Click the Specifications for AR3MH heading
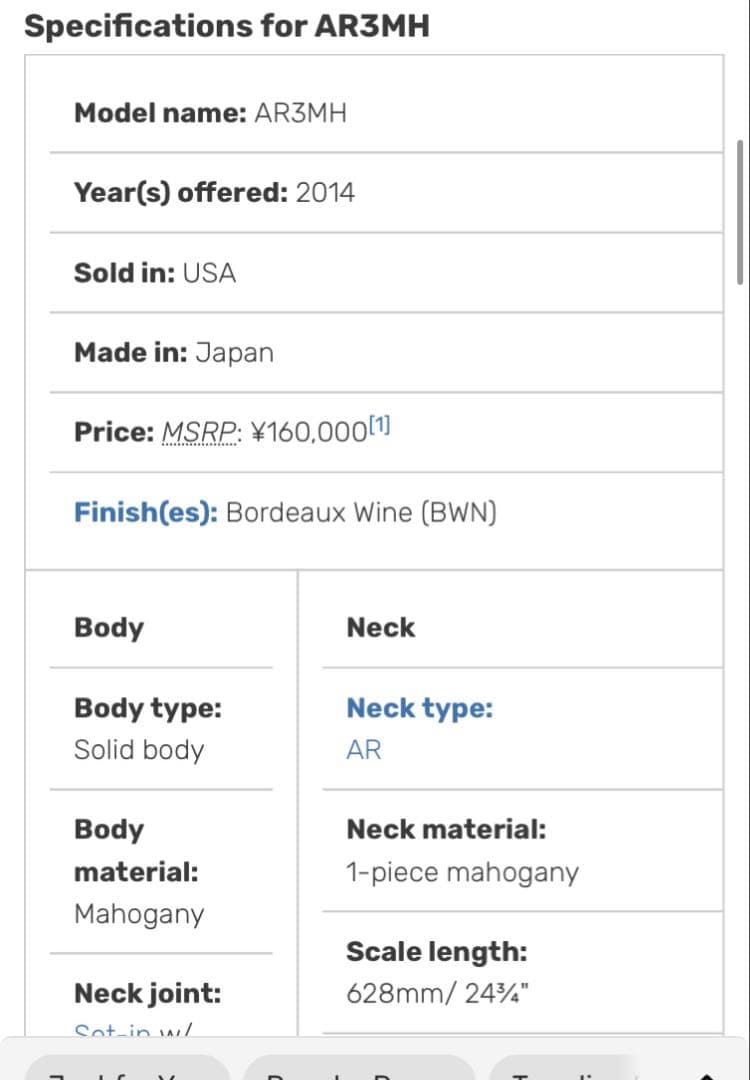 pos(227,26)
